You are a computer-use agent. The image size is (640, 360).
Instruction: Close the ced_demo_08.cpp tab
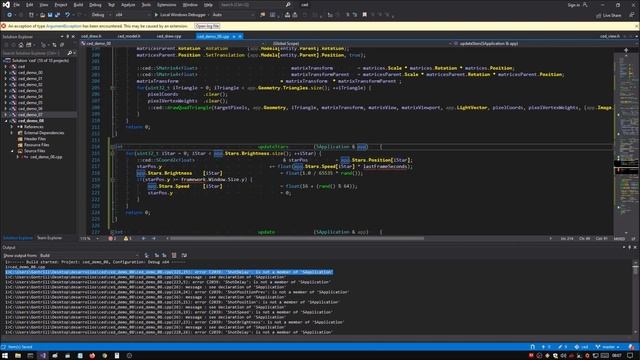click(240, 36)
